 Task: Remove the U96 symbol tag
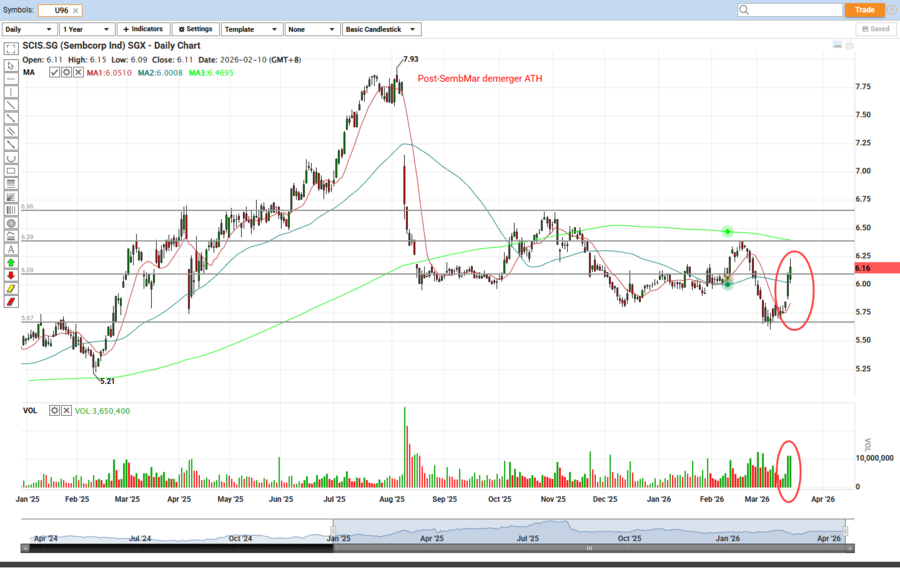coord(77,10)
